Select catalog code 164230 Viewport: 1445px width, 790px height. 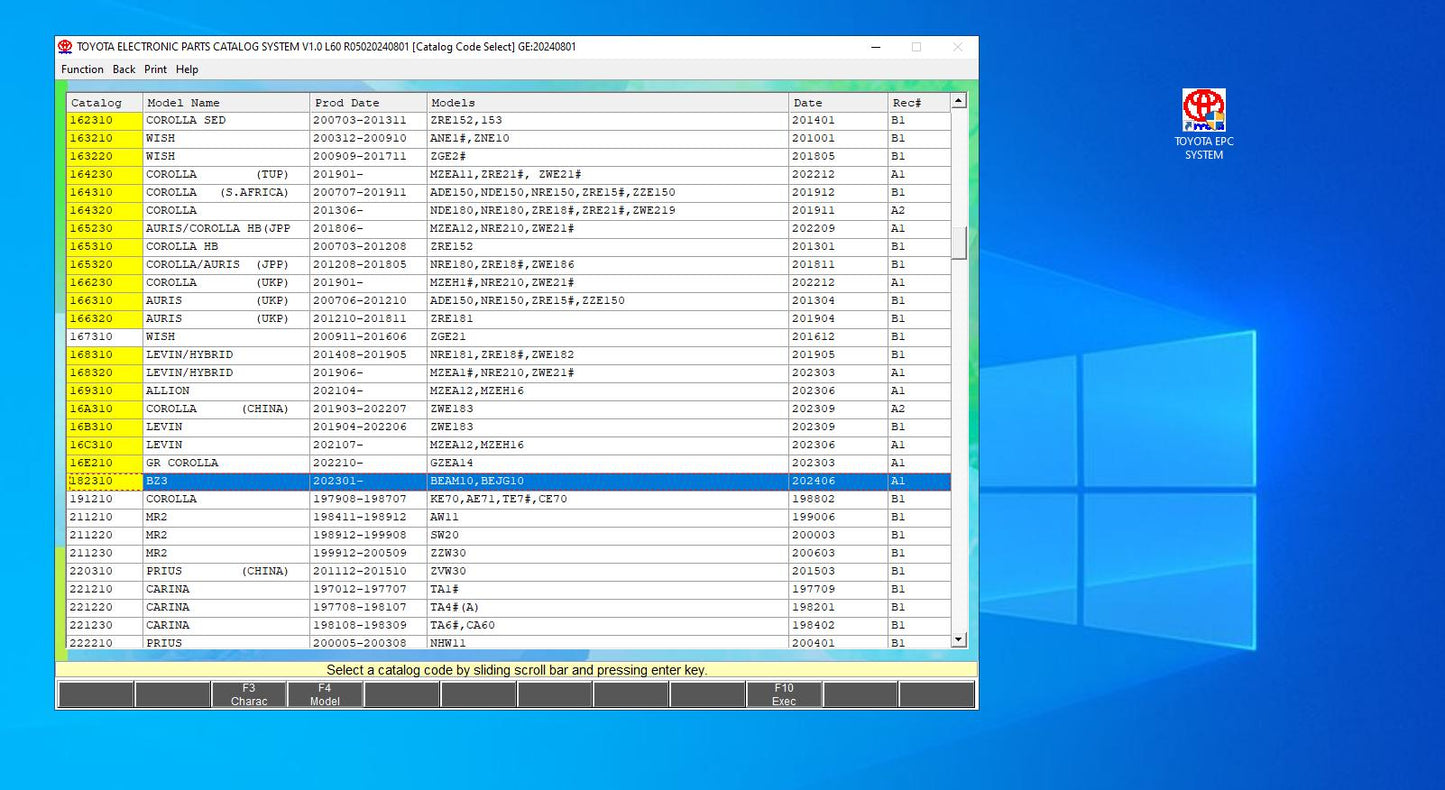104,174
